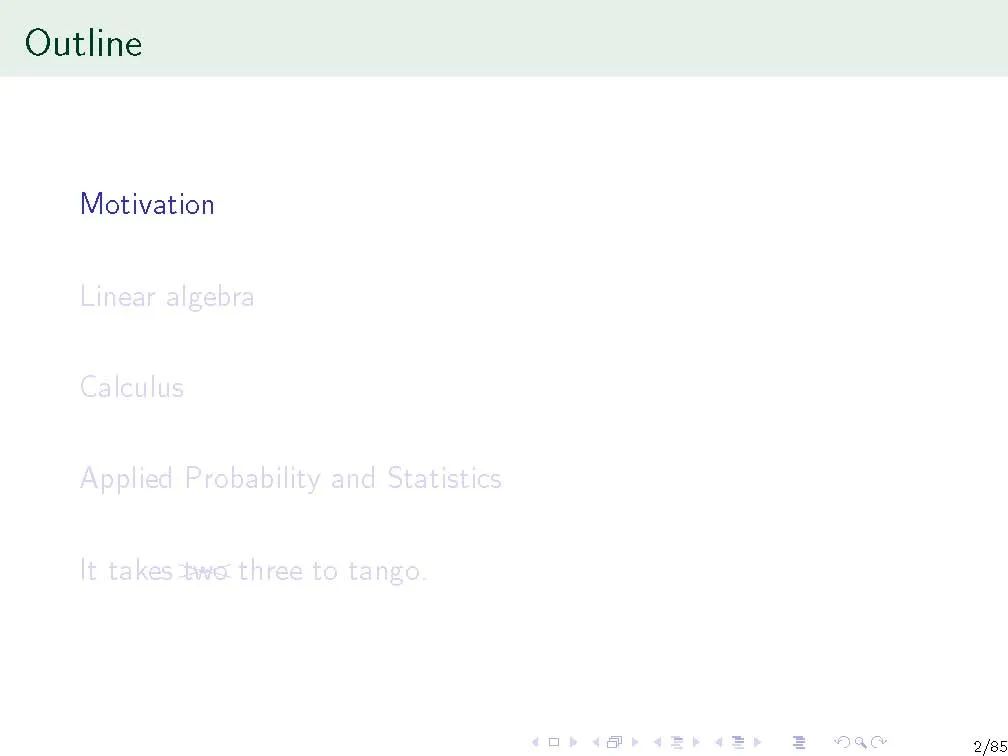
Task: Go to previous section arrow
Action: tap(718, 742)
